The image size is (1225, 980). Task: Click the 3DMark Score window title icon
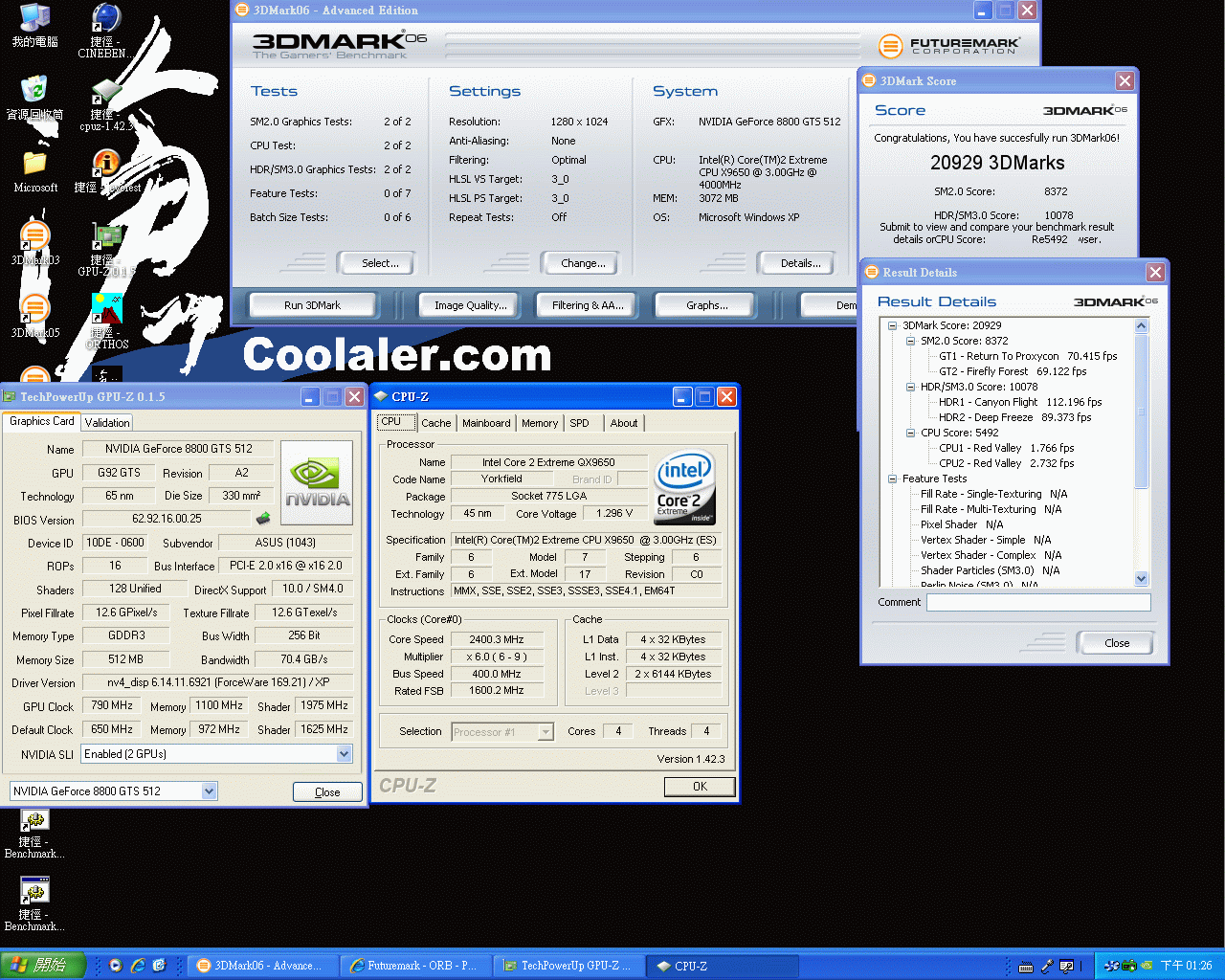point(869,81)
